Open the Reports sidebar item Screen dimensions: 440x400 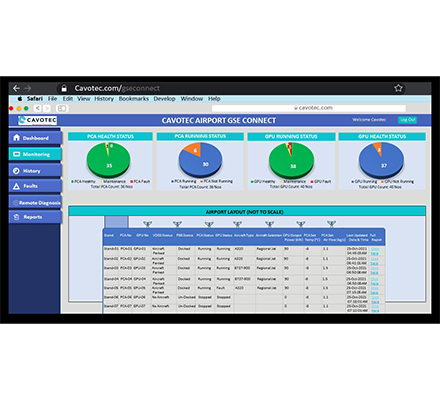pyautogui.click(x=35, y=217)
